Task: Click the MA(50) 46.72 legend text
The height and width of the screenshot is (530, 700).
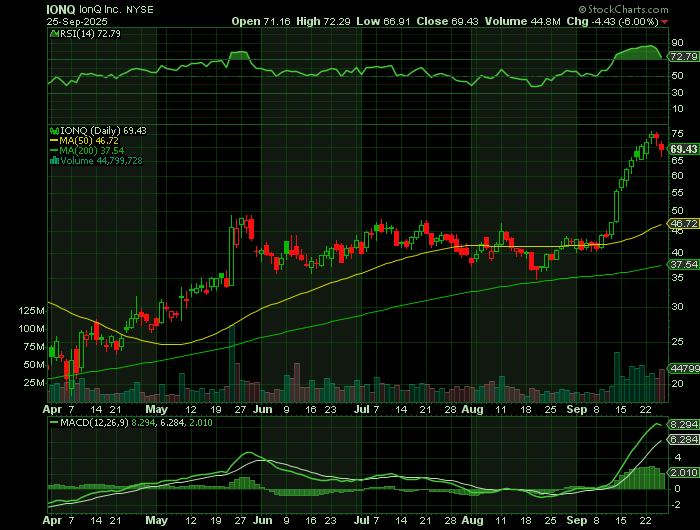Action: tap(89, 141)
